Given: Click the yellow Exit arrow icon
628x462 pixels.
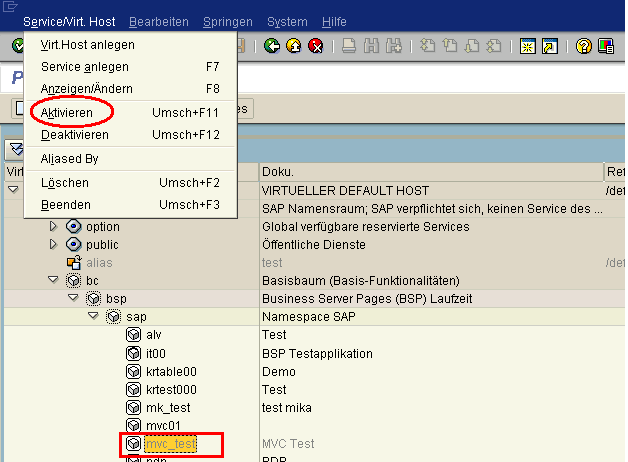Looking at the screenshot, I should click(x=294, y=46).
